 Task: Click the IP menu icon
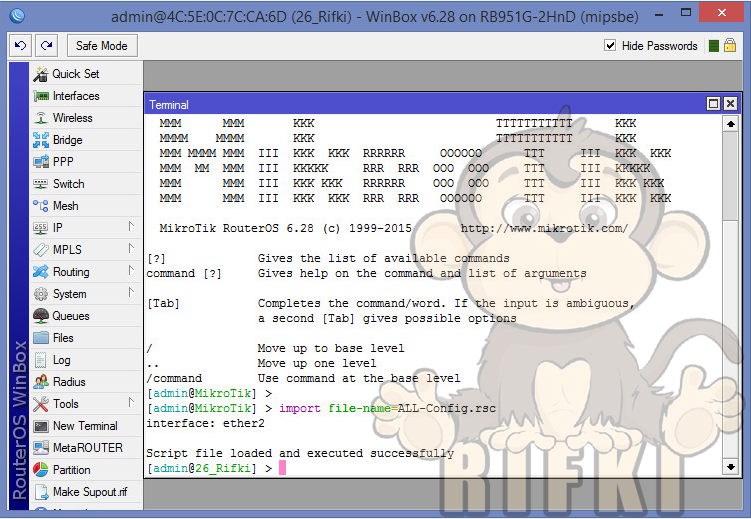[41, 228]
